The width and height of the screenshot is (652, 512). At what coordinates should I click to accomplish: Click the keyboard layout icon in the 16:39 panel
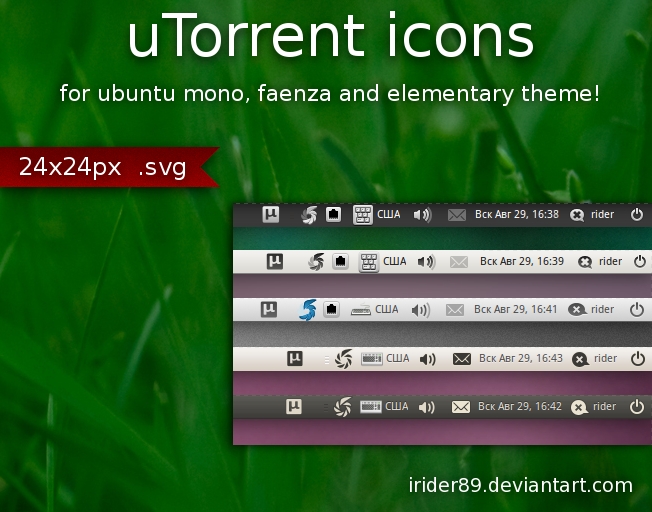pyautogui.click(x=369, y=262)
